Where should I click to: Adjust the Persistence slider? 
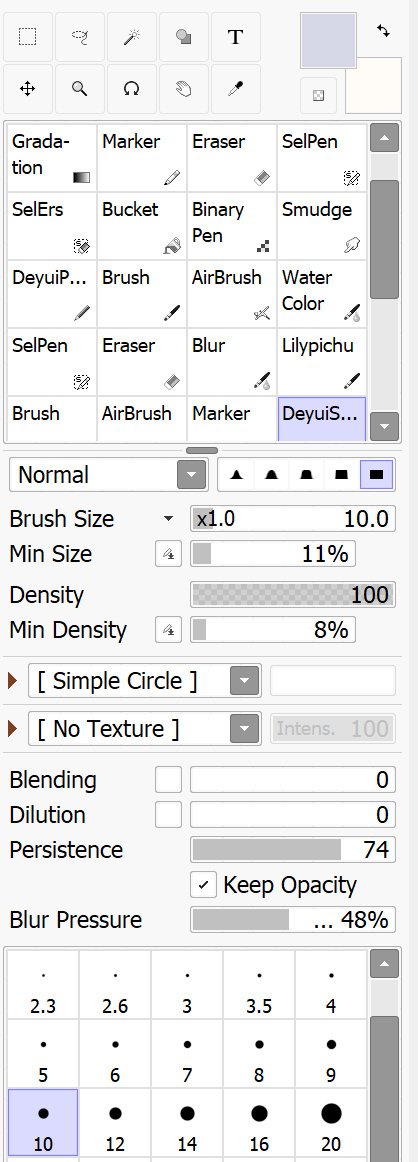pos(293,849)
